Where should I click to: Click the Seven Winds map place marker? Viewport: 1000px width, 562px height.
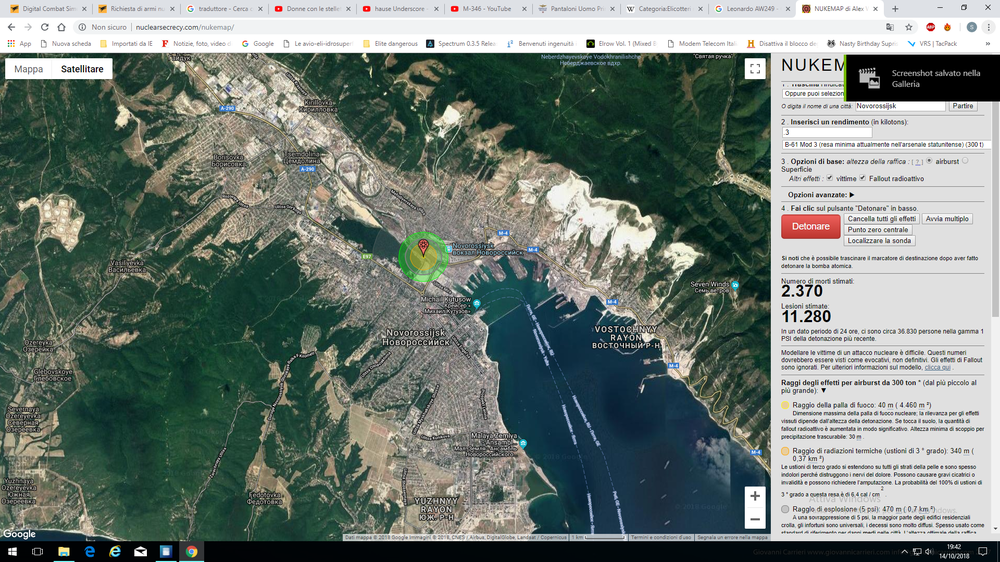click(735, 286)
